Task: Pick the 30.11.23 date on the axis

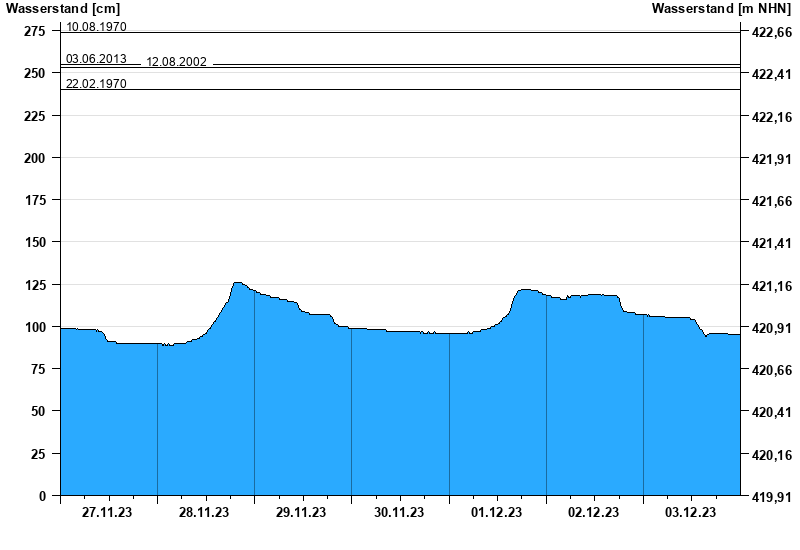Action: pyautogui.click(x=398, y=513)
